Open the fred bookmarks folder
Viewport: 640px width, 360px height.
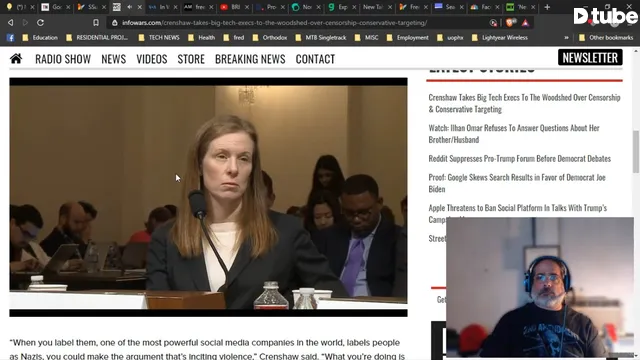coord(233,38)
